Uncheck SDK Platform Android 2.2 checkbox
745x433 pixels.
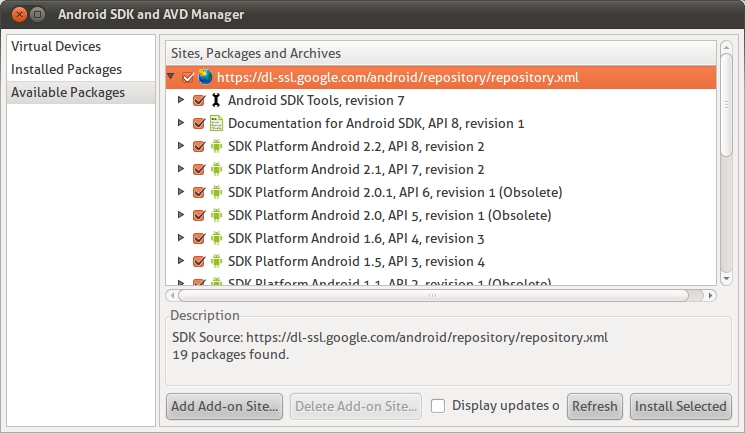pos(199,146)
